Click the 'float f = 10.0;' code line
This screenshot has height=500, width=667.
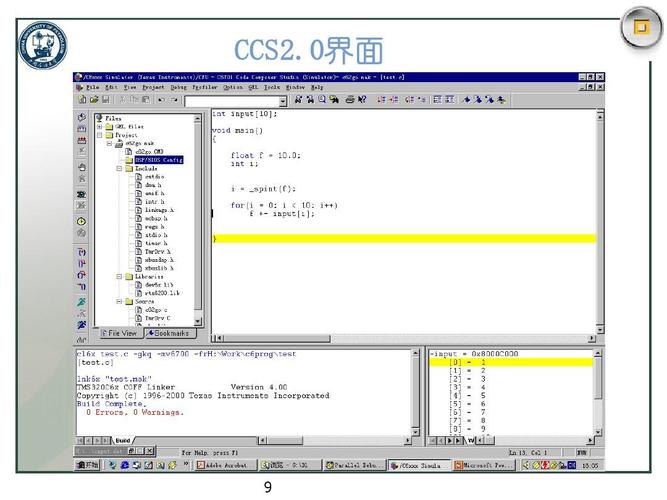point(265,155)
